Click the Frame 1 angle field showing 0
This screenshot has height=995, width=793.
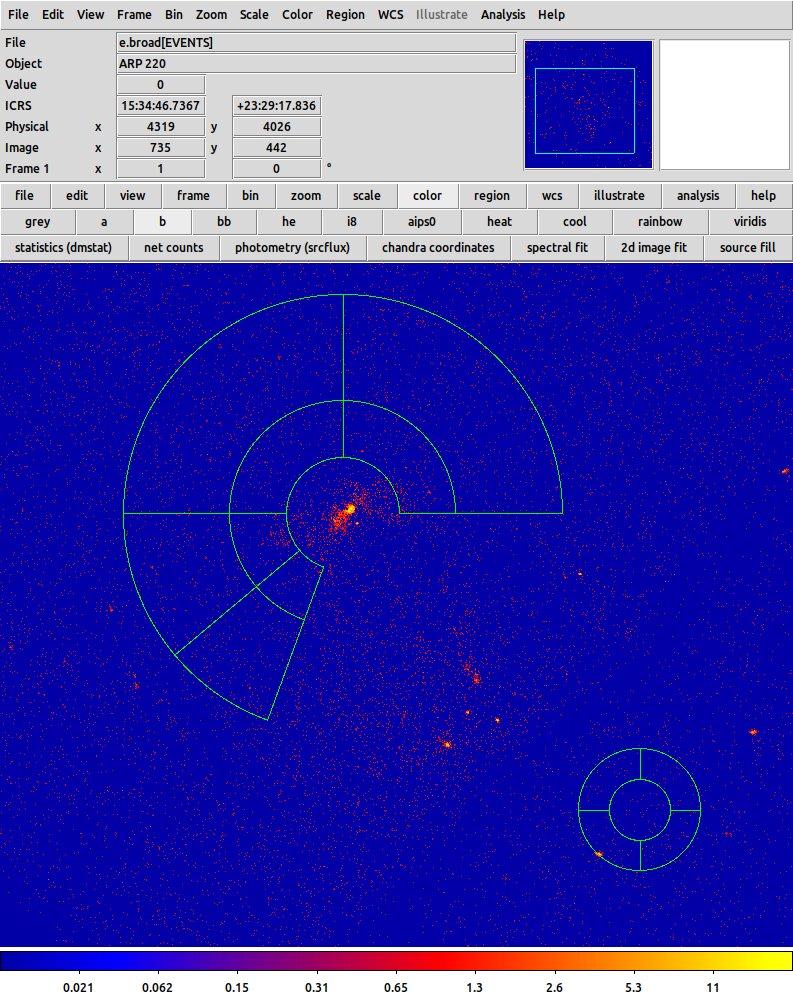coord(277,168)
